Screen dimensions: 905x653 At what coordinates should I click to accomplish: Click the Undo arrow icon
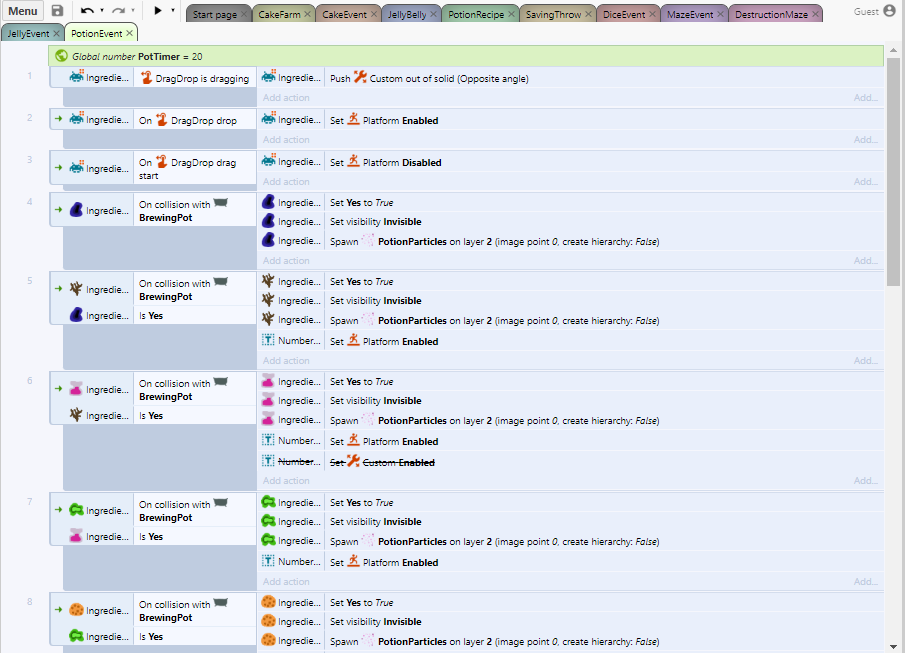[x=87, y=11]
